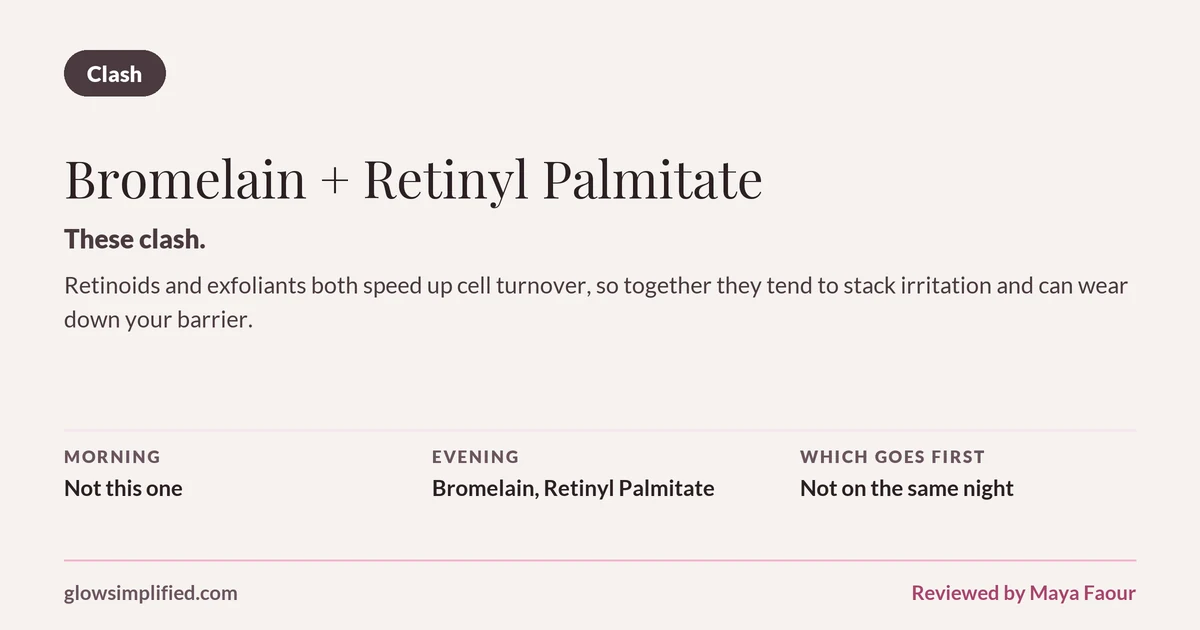Select the EVENING column label
The image size is (1200, 630).
tap(476, 457)
